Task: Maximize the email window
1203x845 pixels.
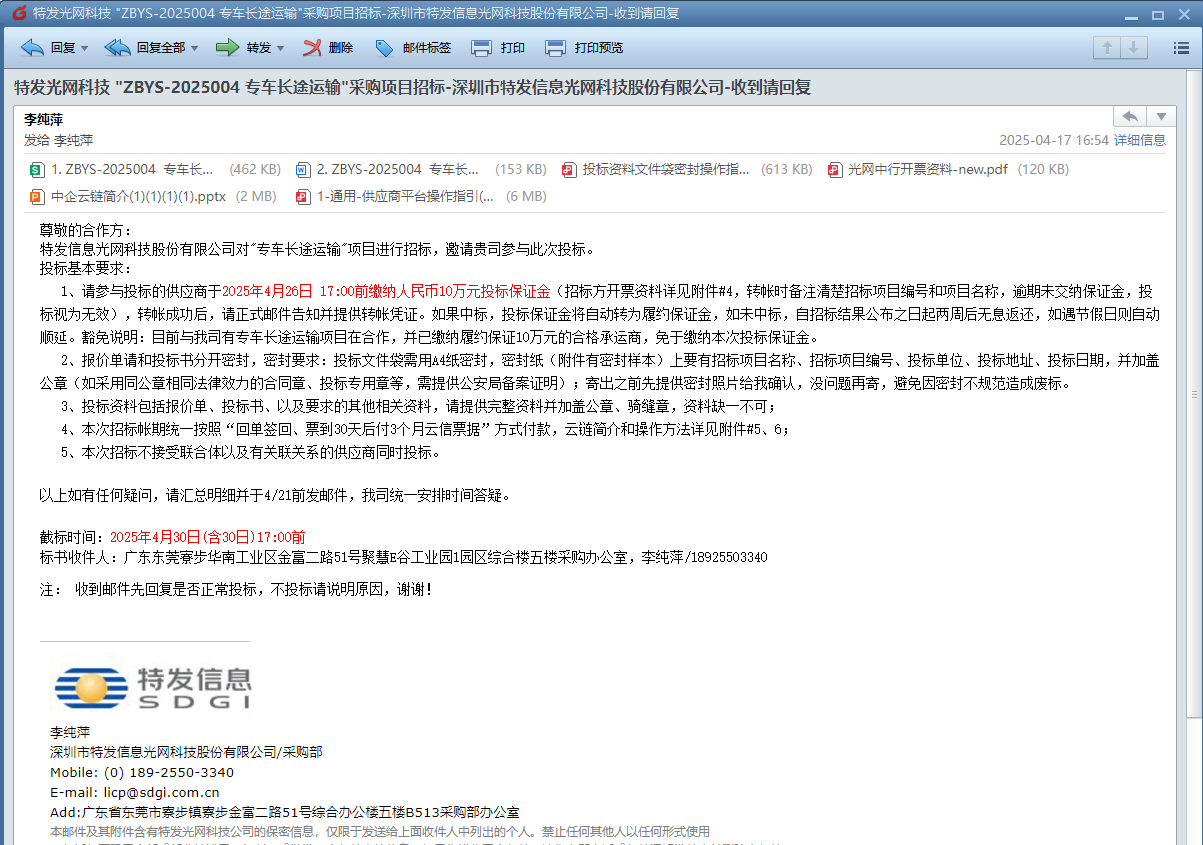Action: pyautogui.click(x=1157, y=13)
